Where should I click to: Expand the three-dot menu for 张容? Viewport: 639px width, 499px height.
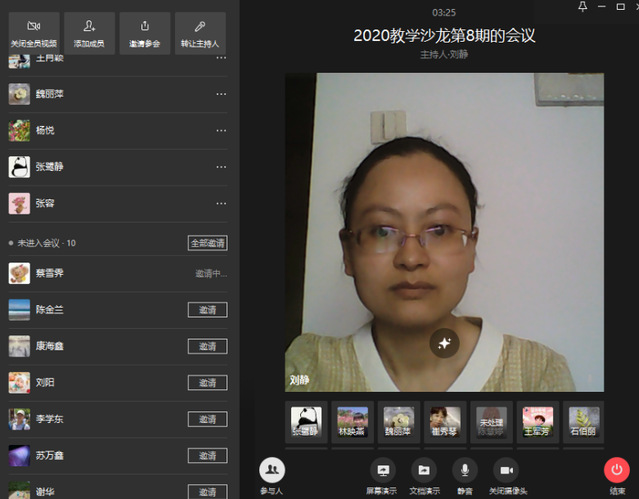click(221, 203)
